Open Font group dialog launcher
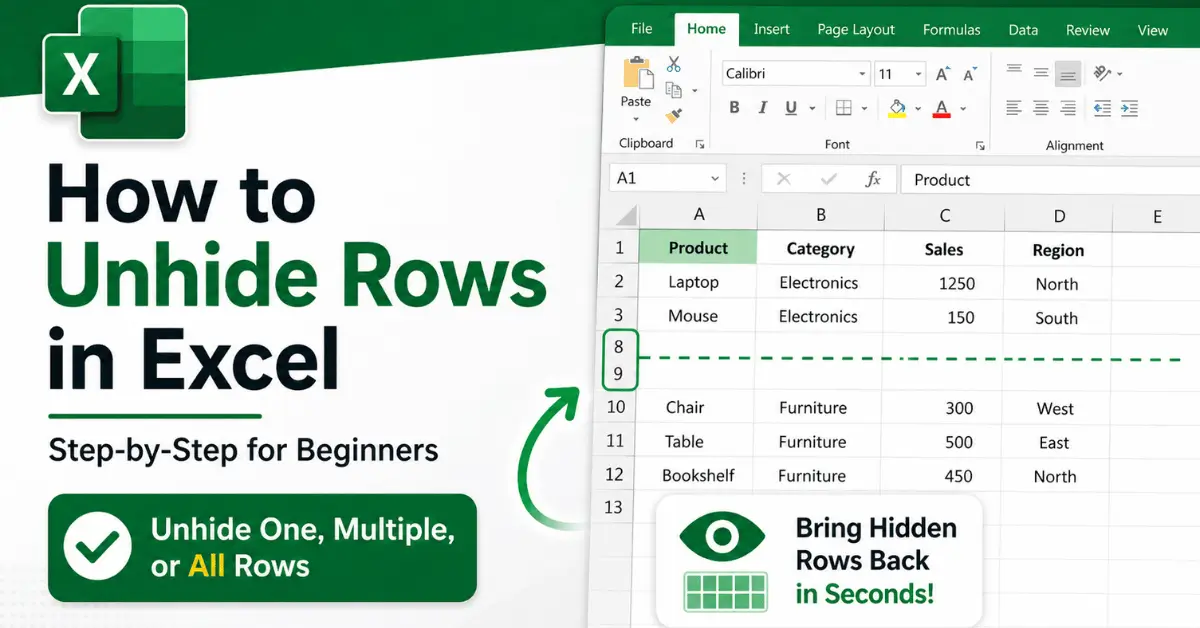This screenshot has width=1200, height=628. [x=979, y=145]
